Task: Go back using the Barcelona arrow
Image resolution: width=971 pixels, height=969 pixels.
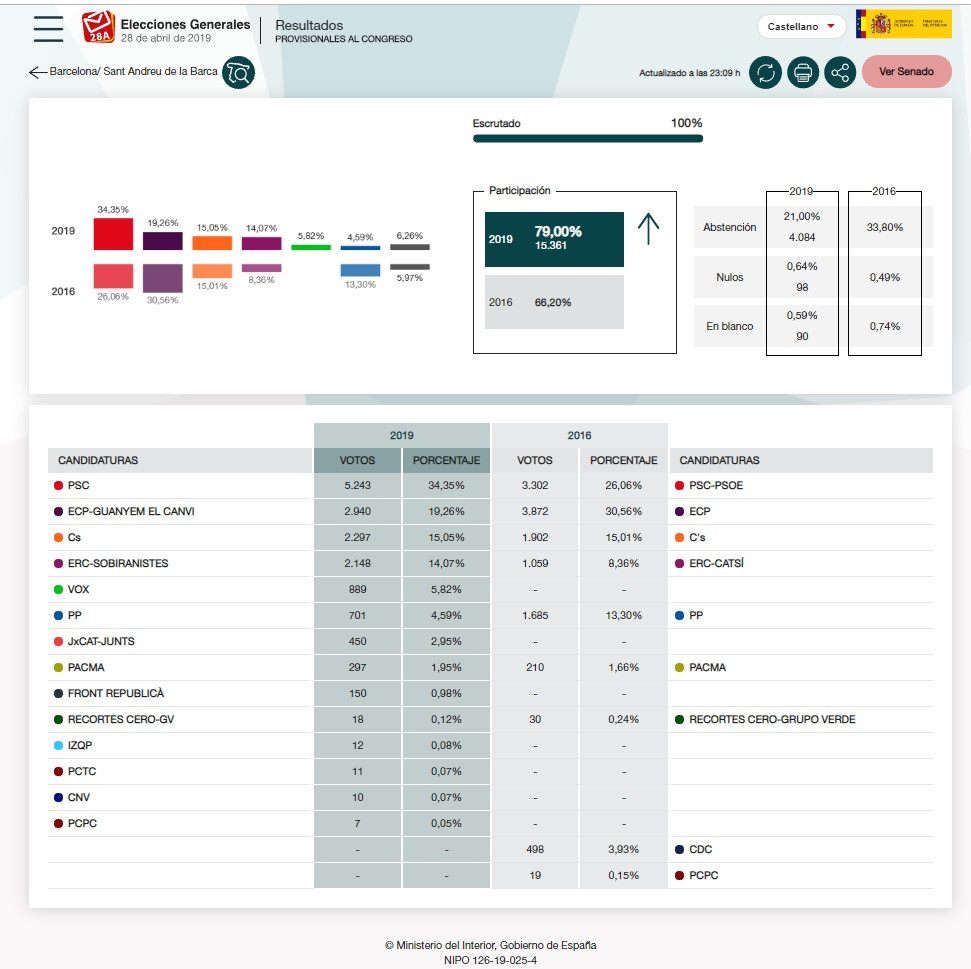Action: [38, 72]
